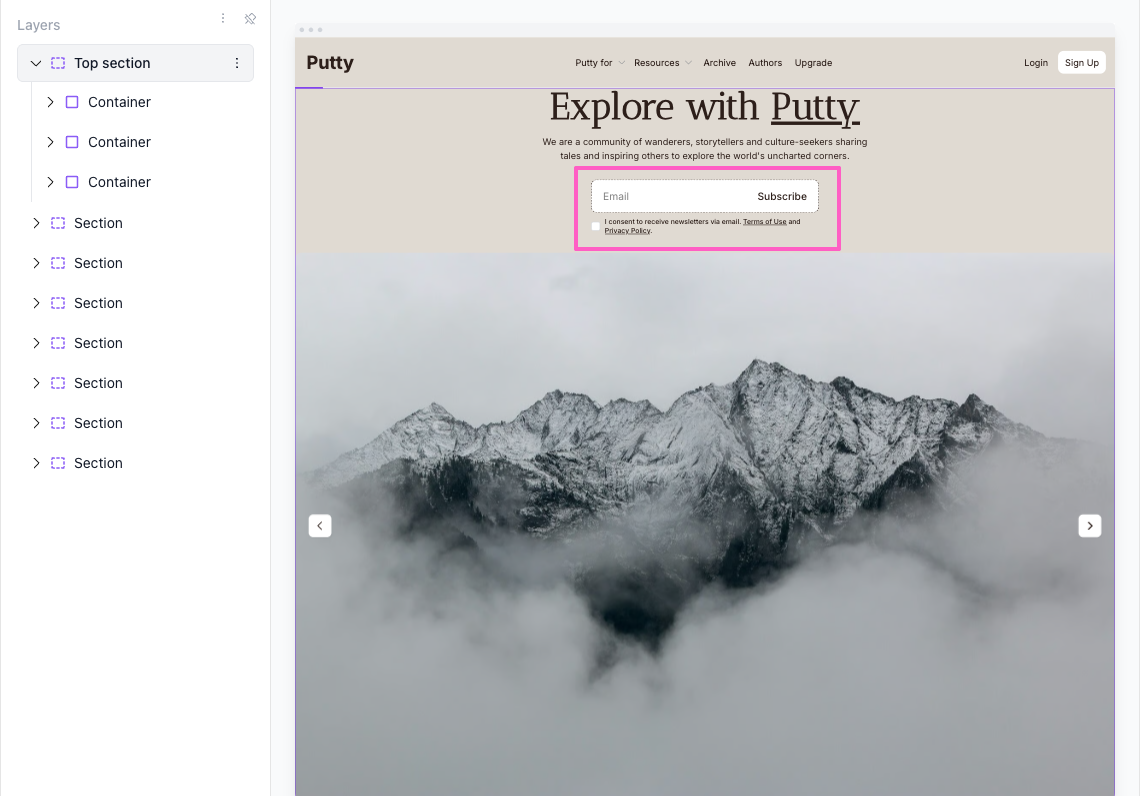This screenshot has height=796, width=1141.
Task: Click the fifth Section dashed icon
Action: point(57,383)
